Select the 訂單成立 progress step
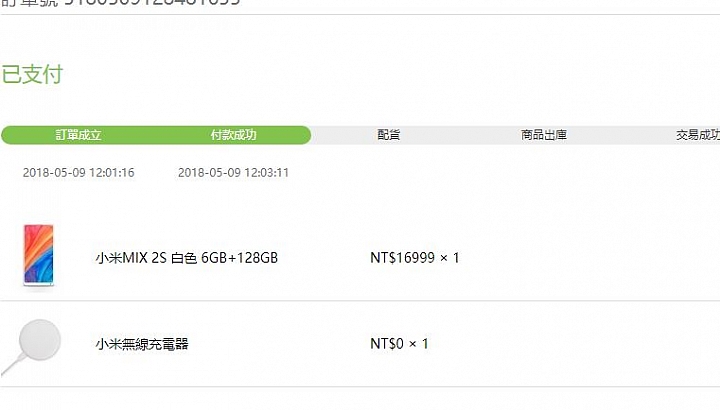 click(78, 135)
